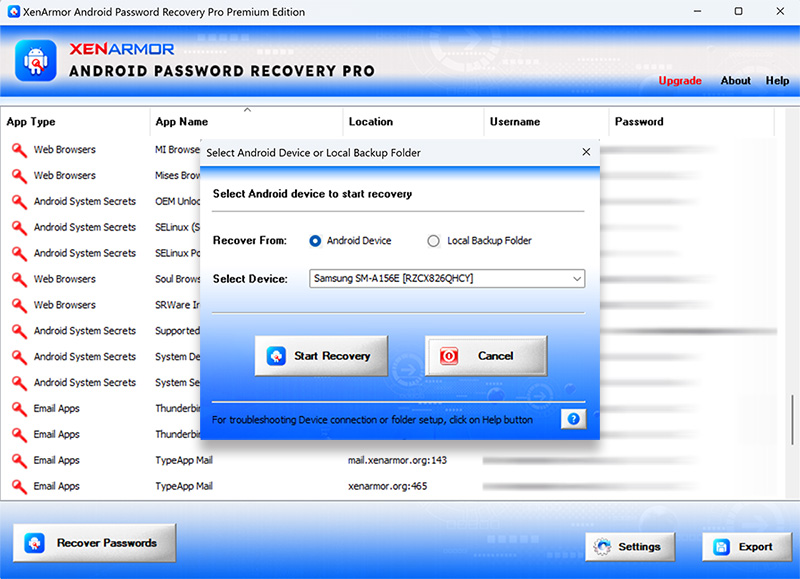
Task: Click the red Upgrade link
Action: tap(679, 81)
